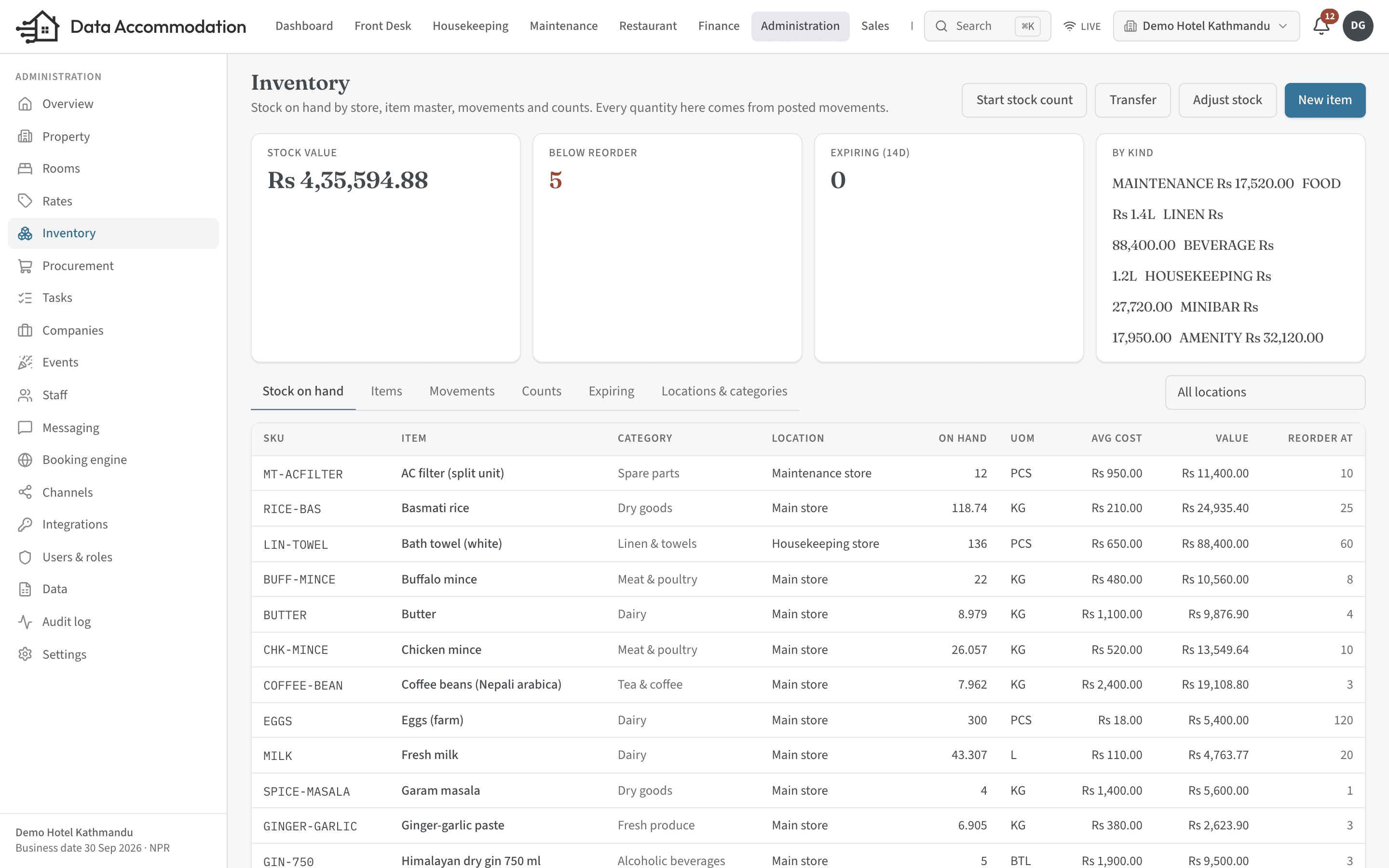
Task: Click the Basmati rice item name
Action: pyautogui.click(x=435, y=508)
